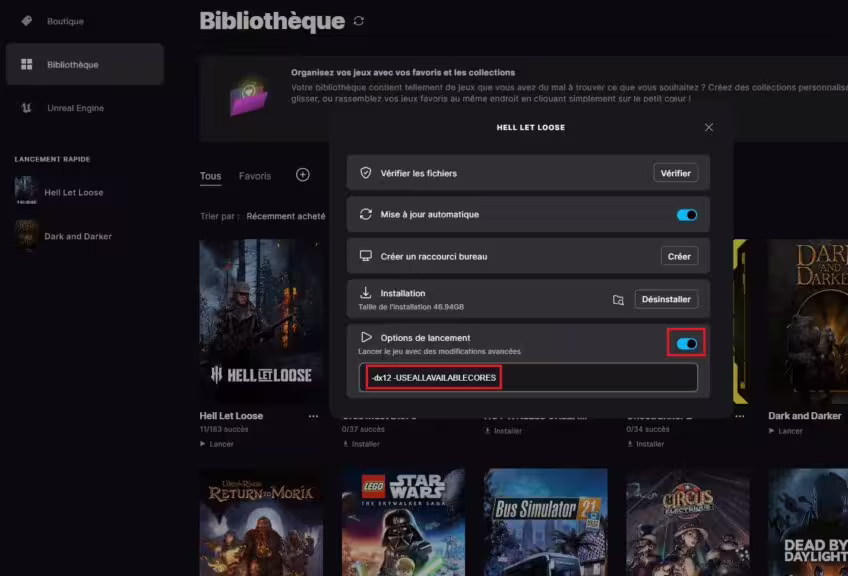Open the Récemment acheté sort dropdown
Viewport: 848px width, 576px height.
click(286, 216)
